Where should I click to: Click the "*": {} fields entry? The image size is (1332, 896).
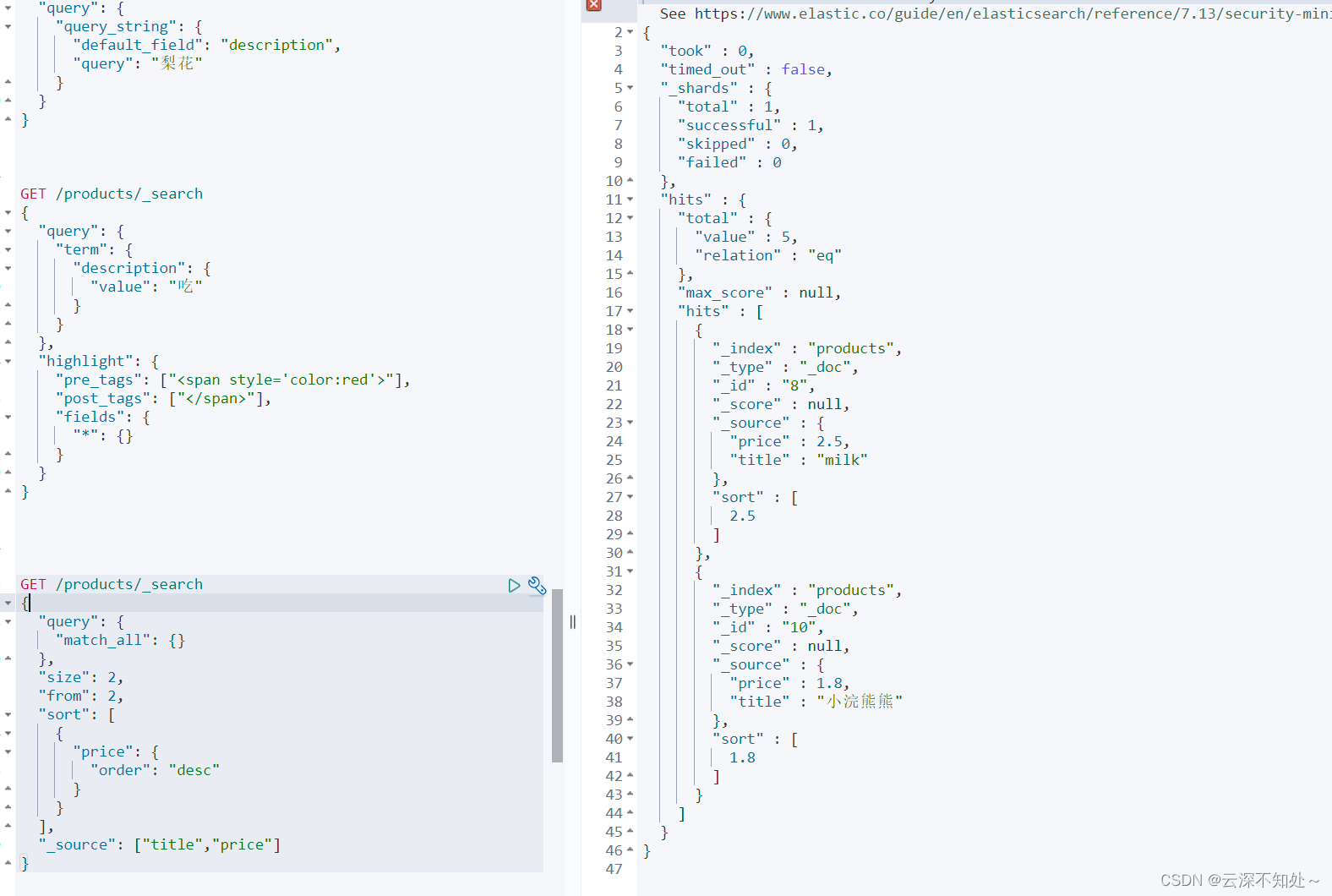(103, 435)
